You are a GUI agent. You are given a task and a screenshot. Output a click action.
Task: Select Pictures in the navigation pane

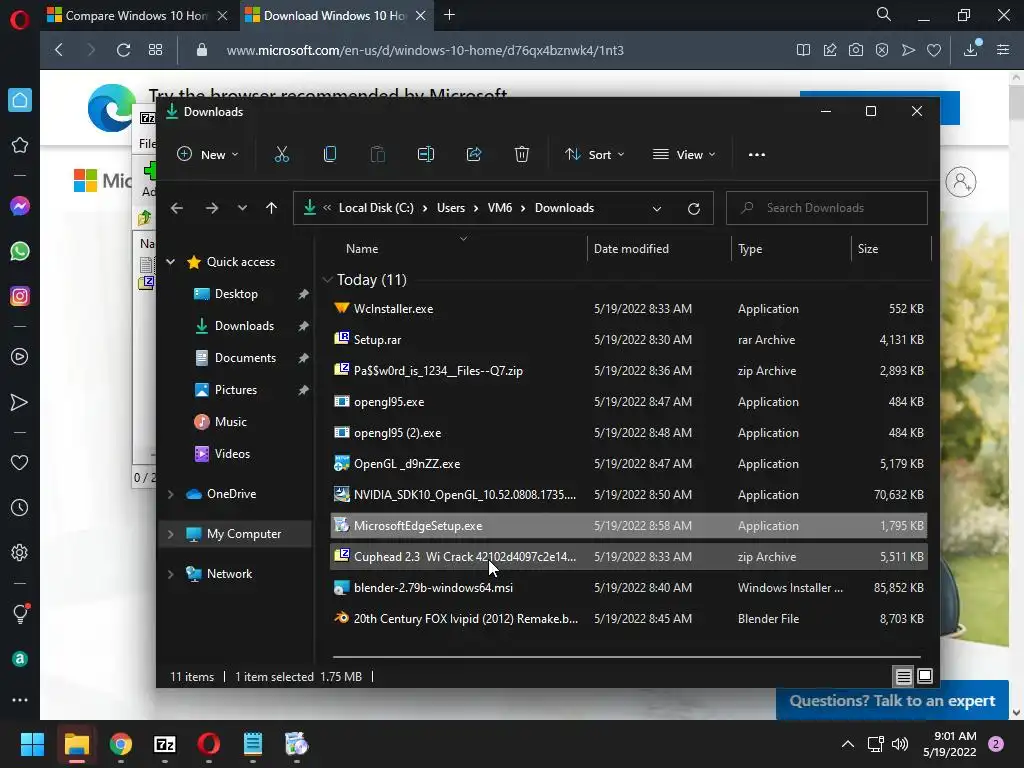236,390
